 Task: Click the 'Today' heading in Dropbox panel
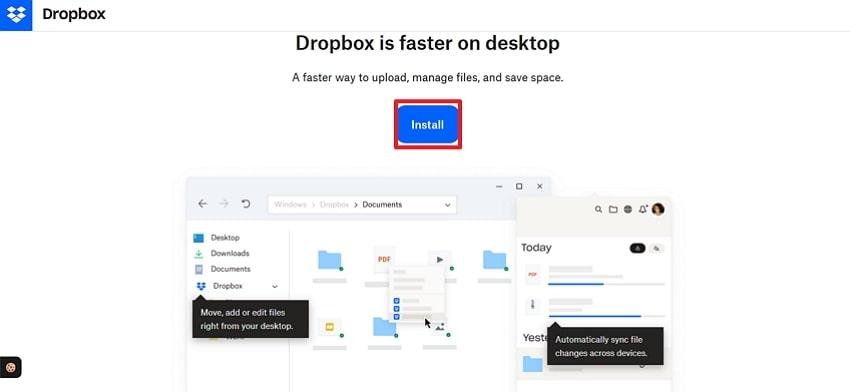click(x=536, y=248)
